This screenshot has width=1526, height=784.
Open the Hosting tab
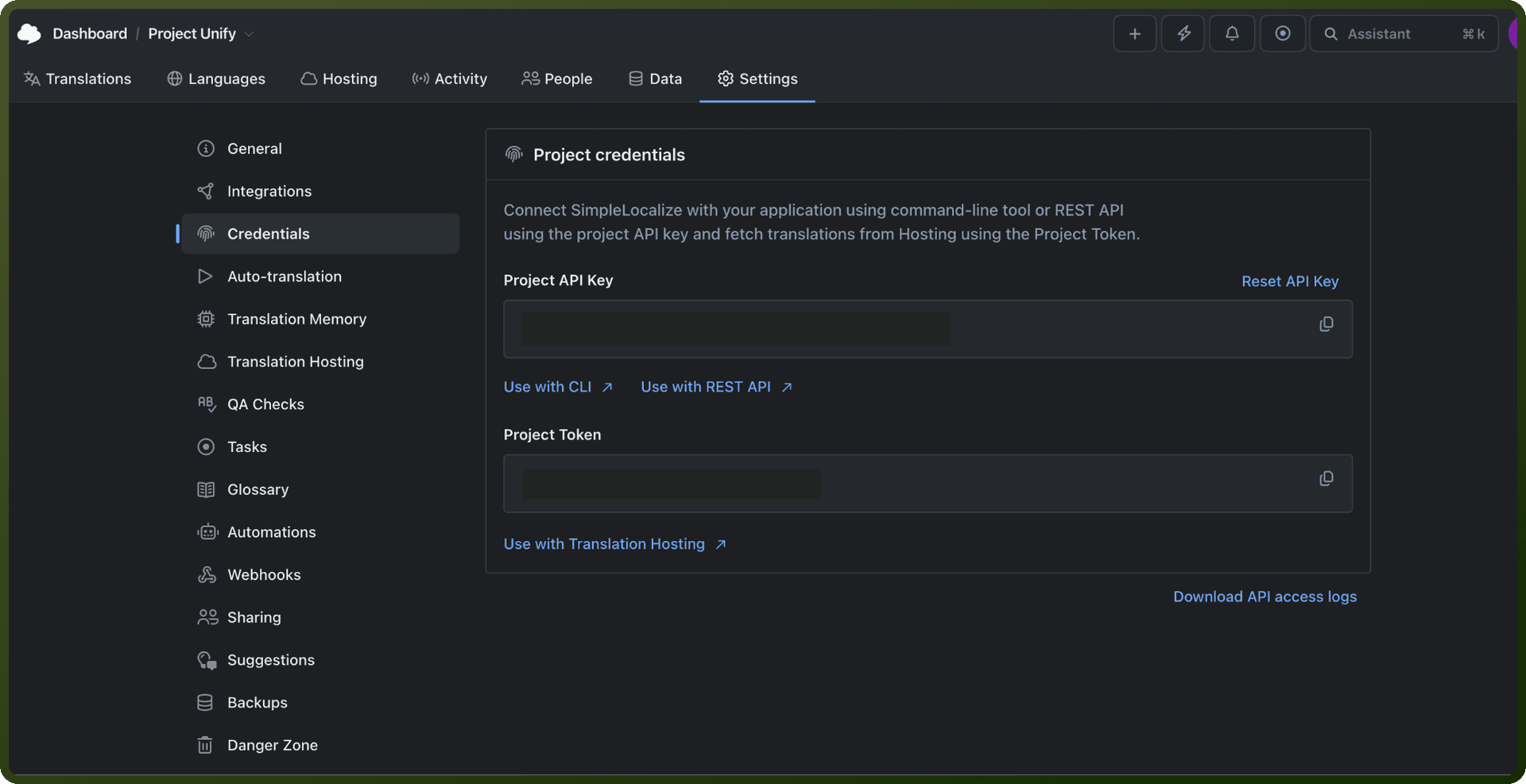pyautogui.click(x=339, y=79)
